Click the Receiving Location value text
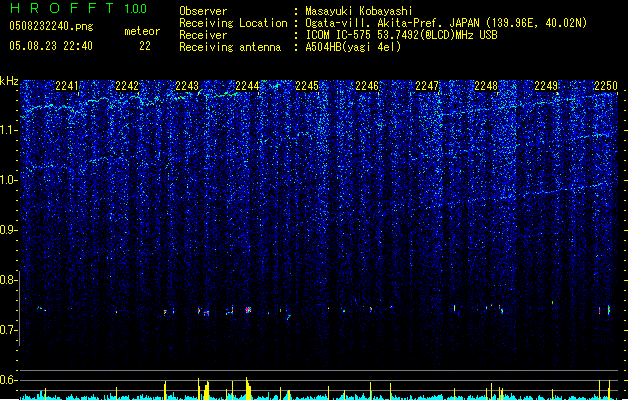This screenshot has width=629, height=400. (446, 23)
